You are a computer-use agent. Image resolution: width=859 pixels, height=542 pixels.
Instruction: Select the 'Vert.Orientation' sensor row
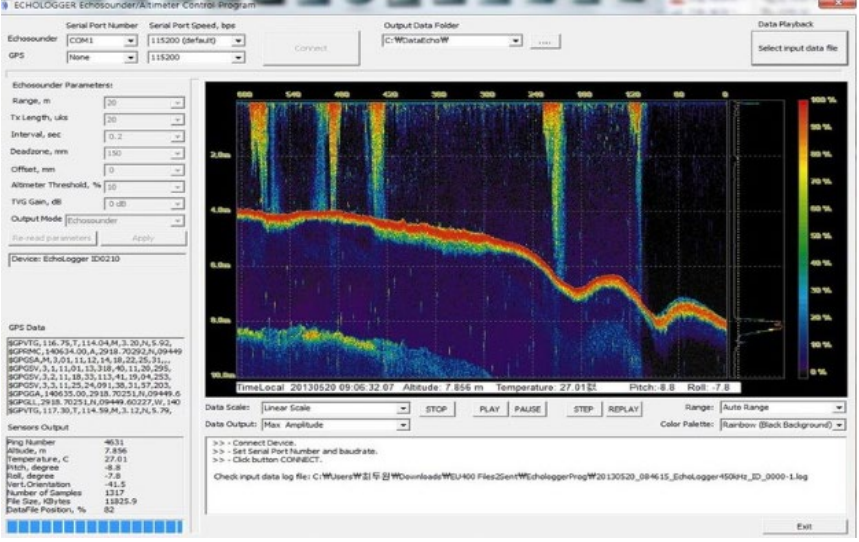point(94,484)
